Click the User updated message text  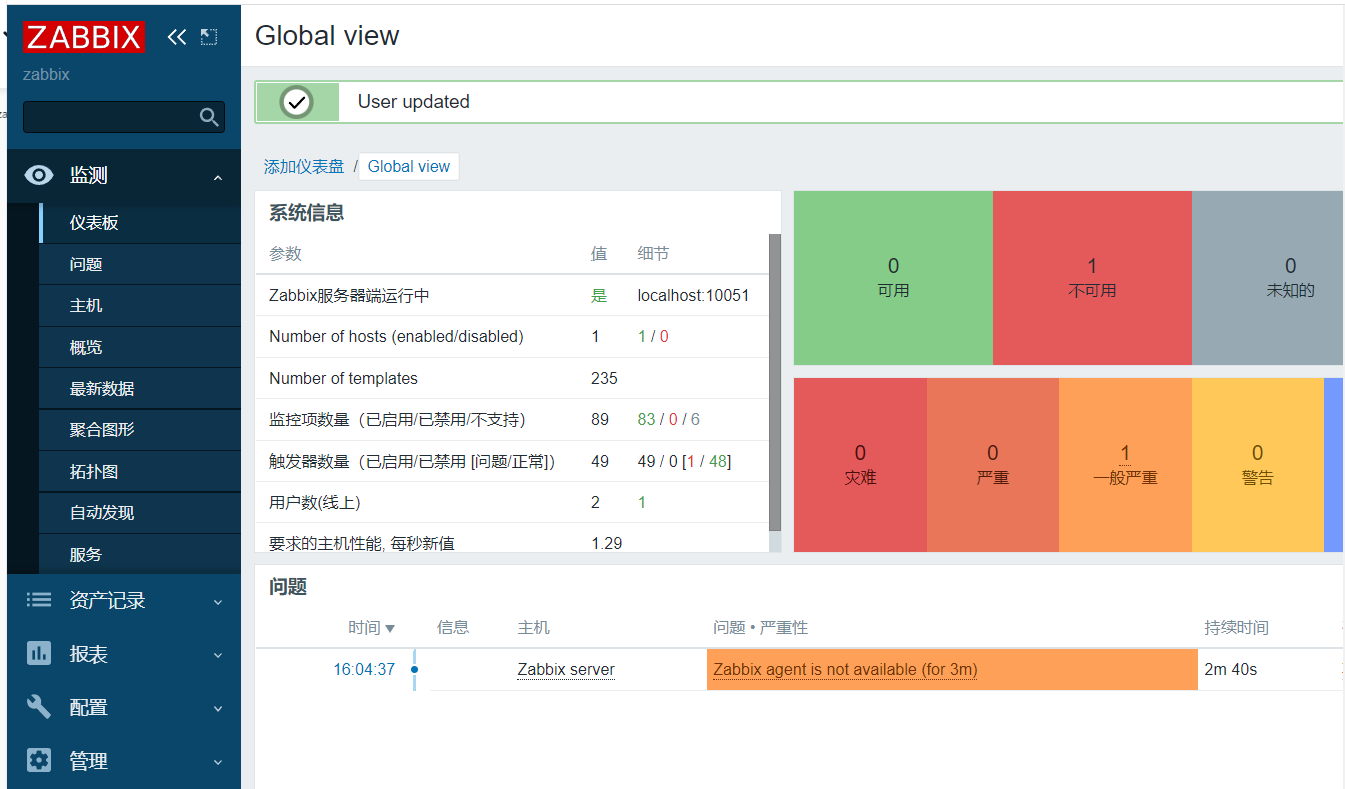[x=414, y=102]
